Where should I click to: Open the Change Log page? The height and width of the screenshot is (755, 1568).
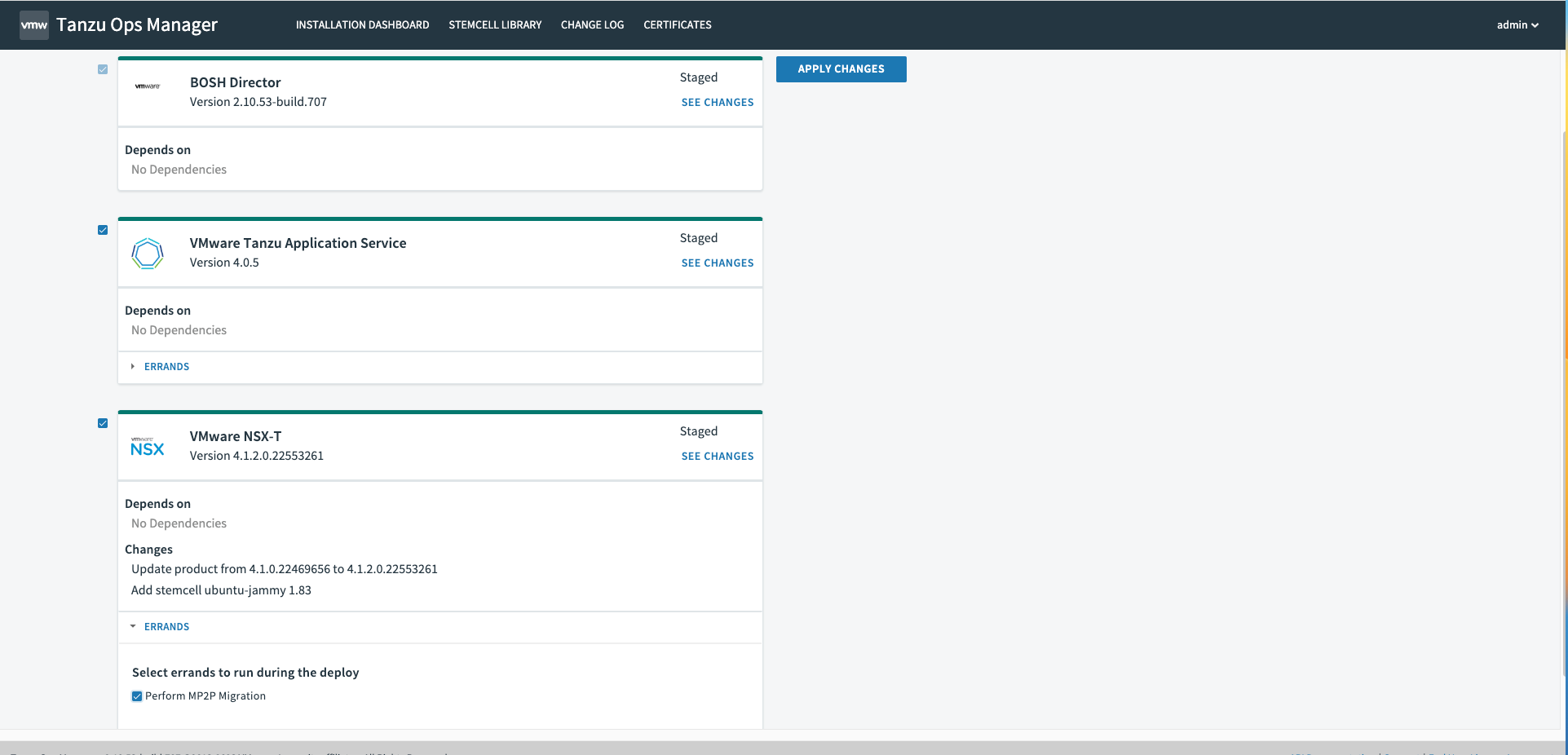pyautogui.click(x=593, y=24)
